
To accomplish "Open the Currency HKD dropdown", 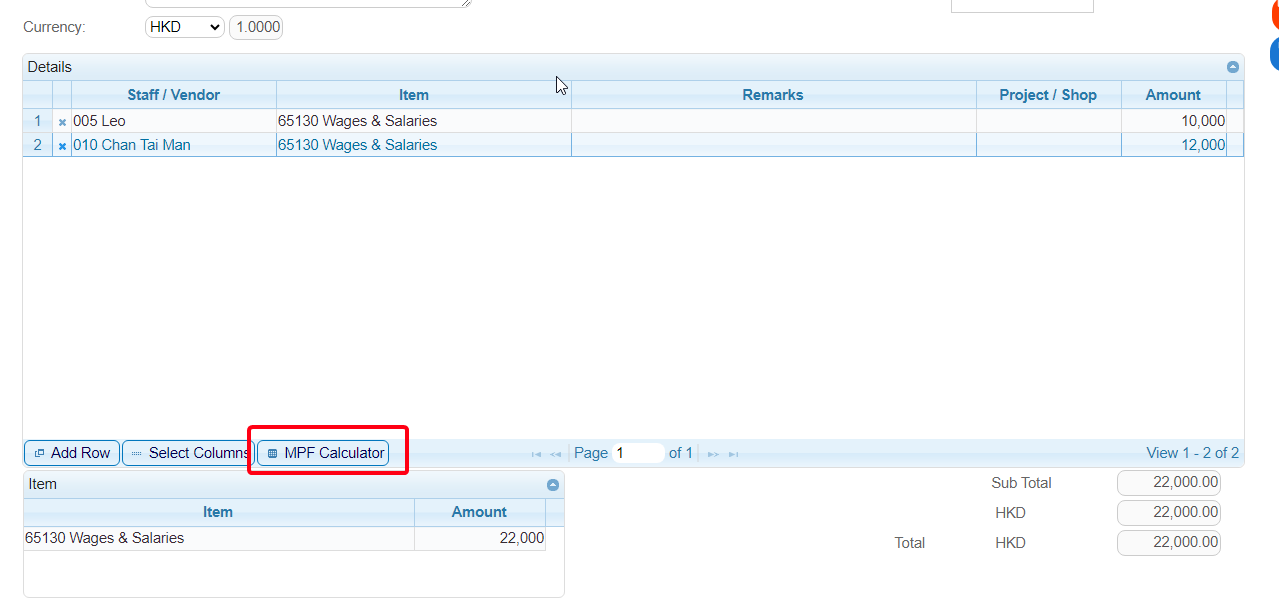I will pos(184,27).
